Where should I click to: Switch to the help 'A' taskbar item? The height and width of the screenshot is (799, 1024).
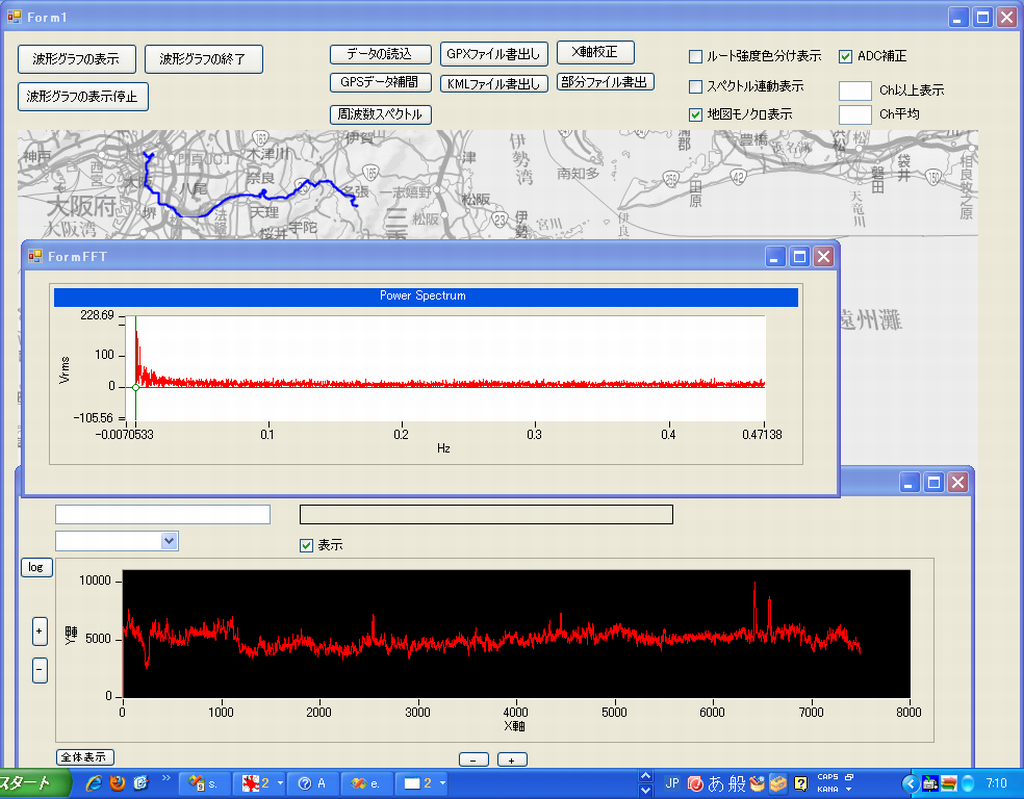(x=314, y=783)
